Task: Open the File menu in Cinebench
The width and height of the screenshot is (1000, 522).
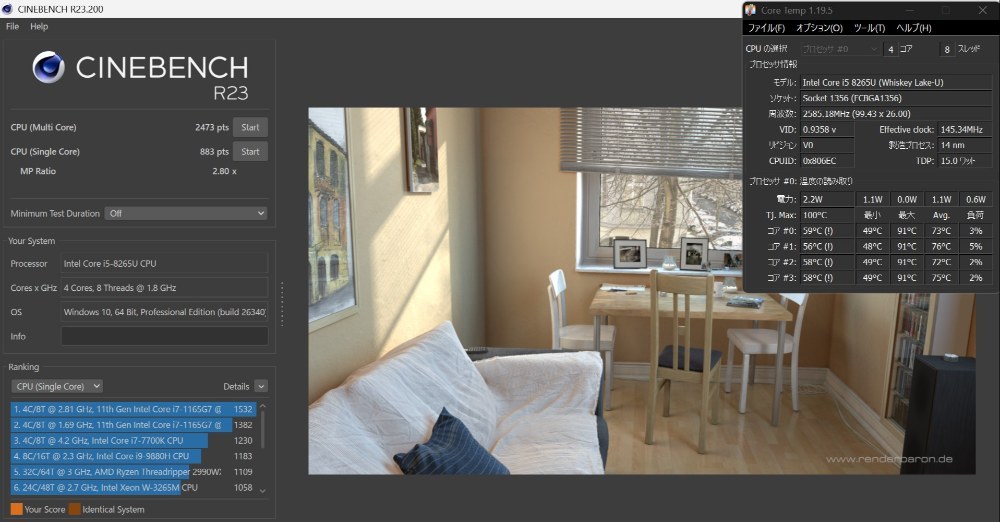Action: click(12, 26)
